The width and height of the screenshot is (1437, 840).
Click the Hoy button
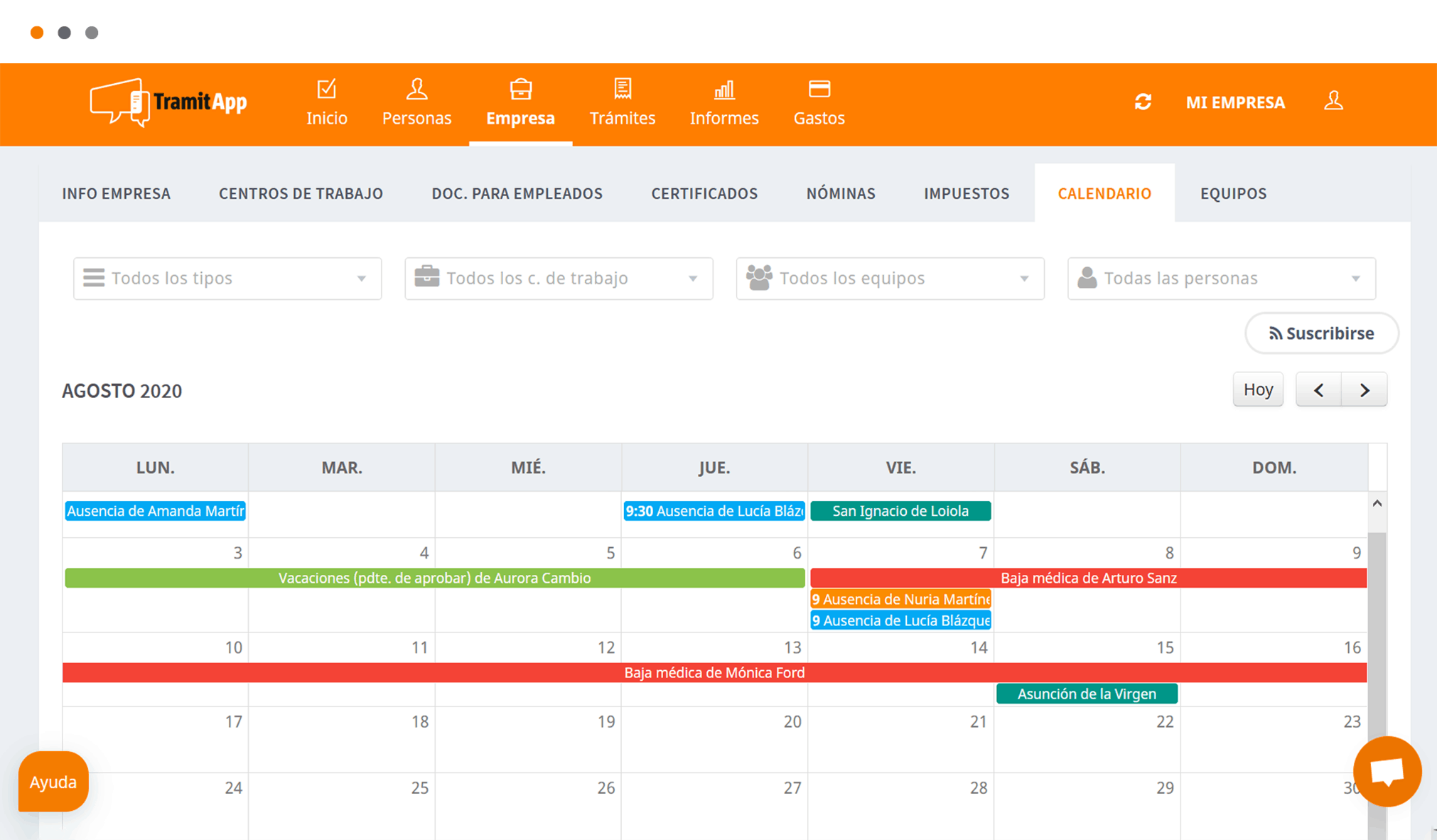point(1258,389)
